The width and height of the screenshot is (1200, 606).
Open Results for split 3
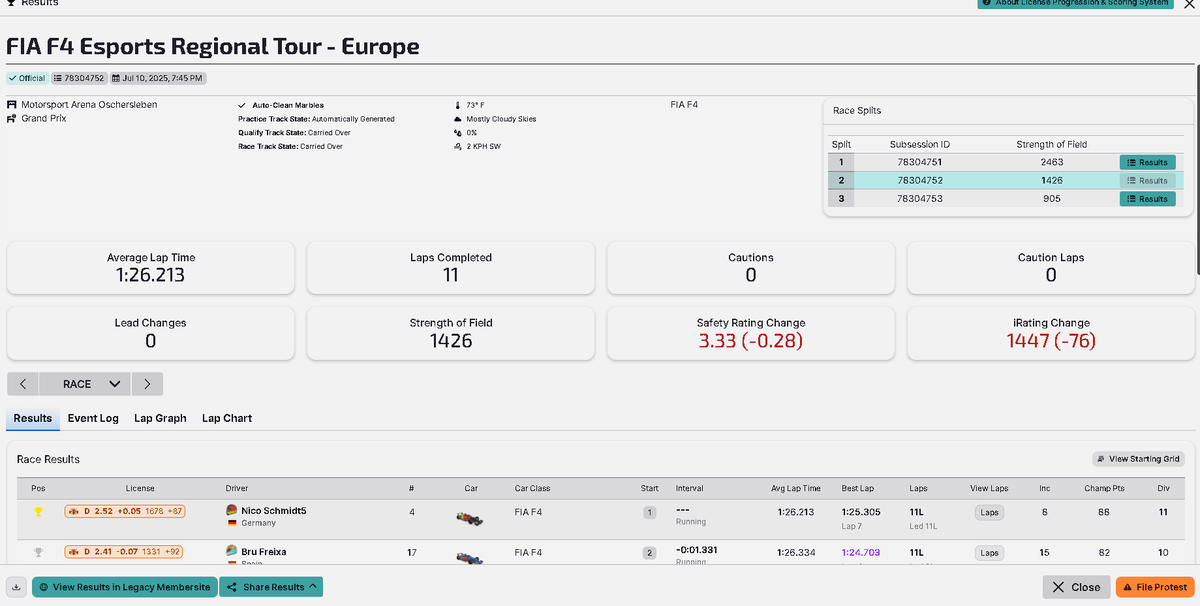coord(1147,198)
